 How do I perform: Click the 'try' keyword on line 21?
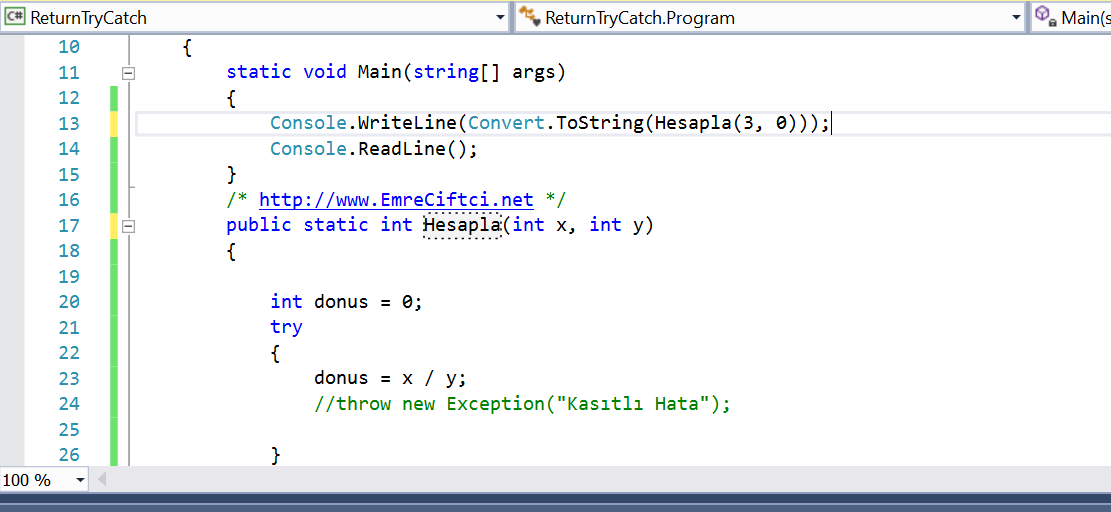pyautogui.click(x=286, y=327)
